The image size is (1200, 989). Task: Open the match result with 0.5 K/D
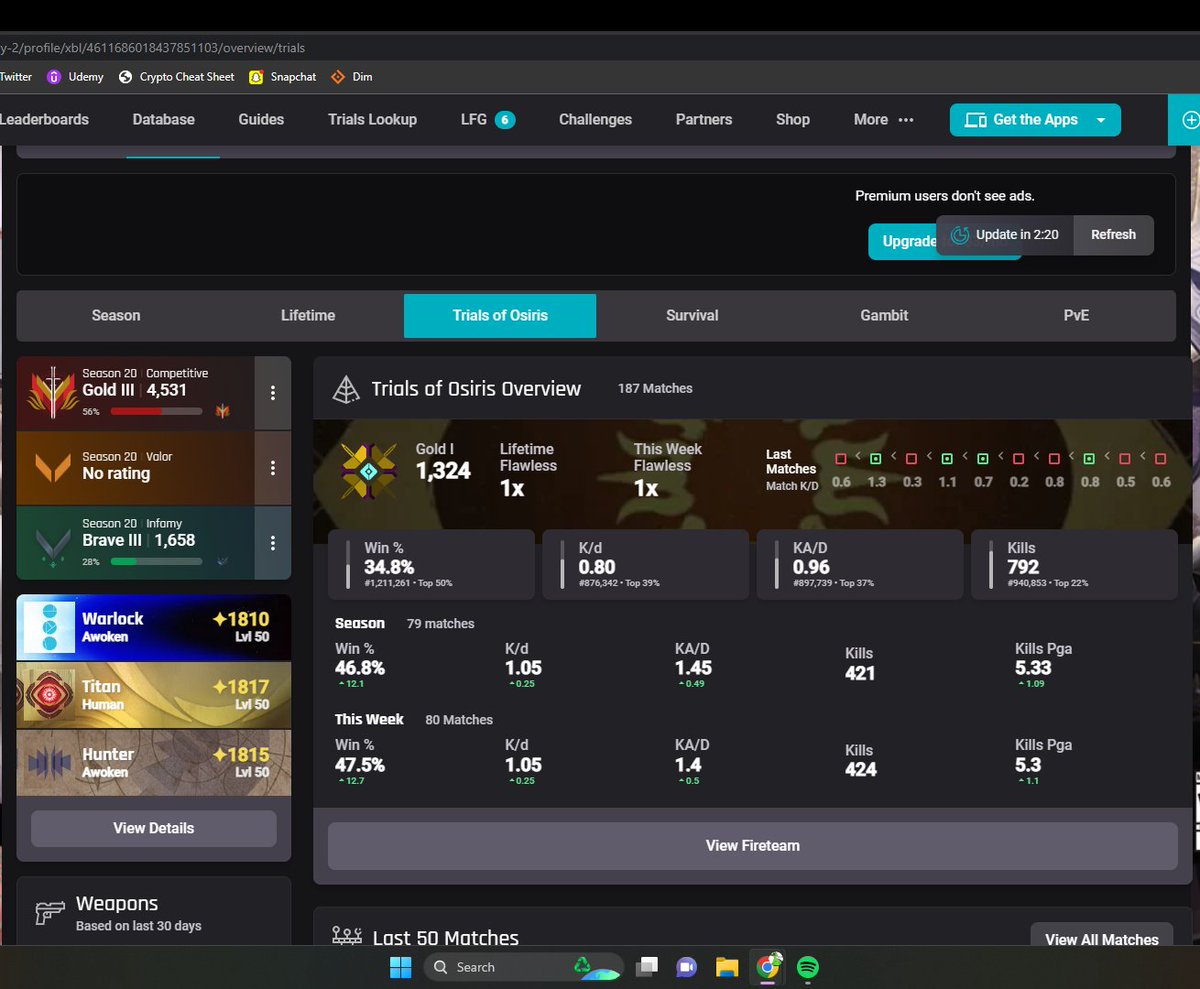tap(1125, 459)
